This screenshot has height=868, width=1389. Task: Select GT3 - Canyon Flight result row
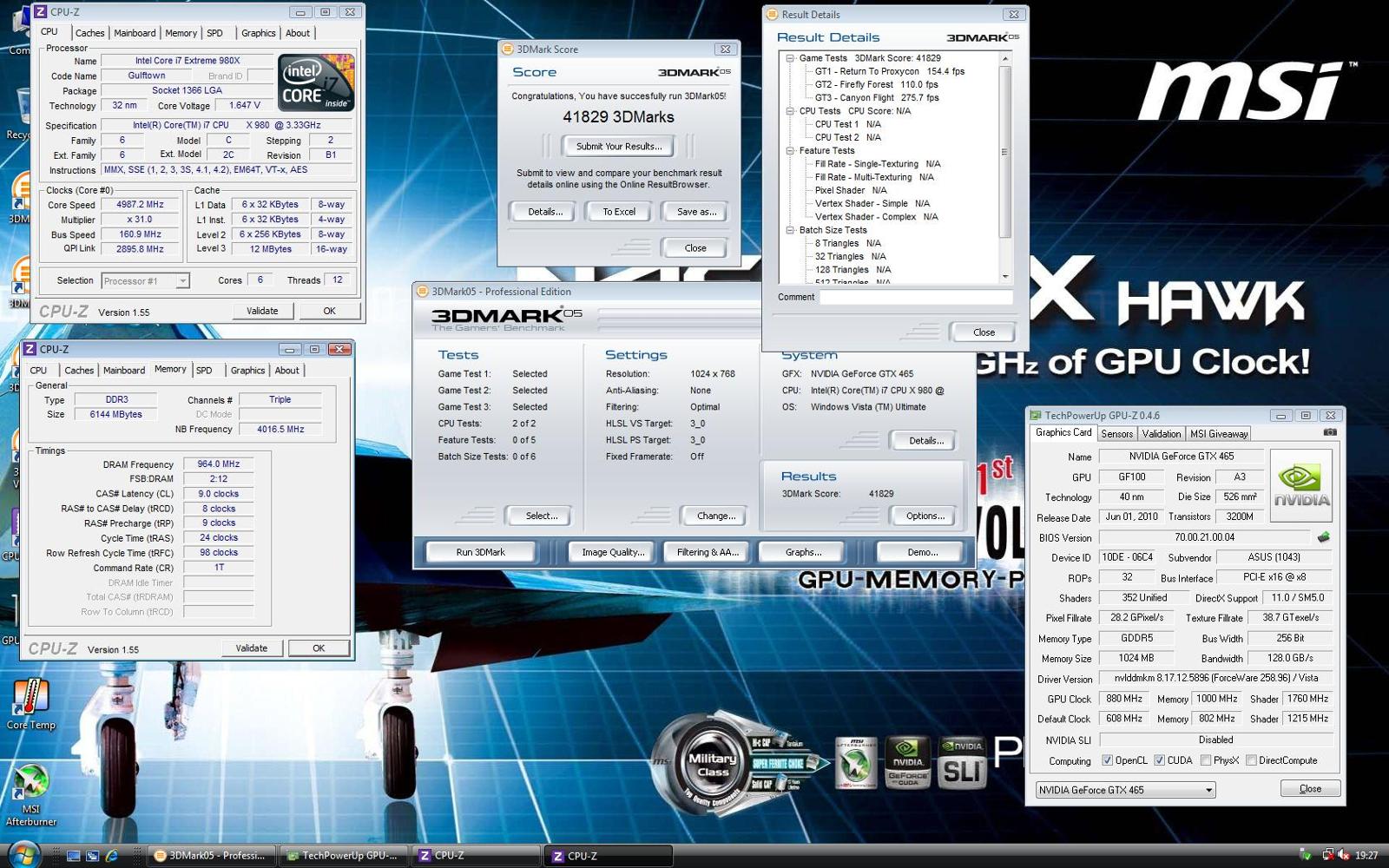(877, 98)
